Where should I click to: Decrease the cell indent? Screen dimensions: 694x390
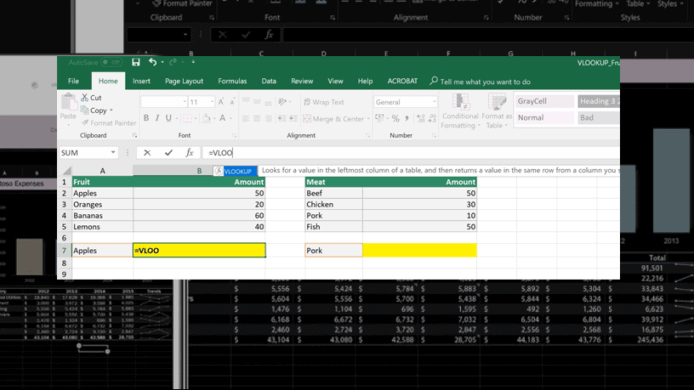[x=282, y=119]
